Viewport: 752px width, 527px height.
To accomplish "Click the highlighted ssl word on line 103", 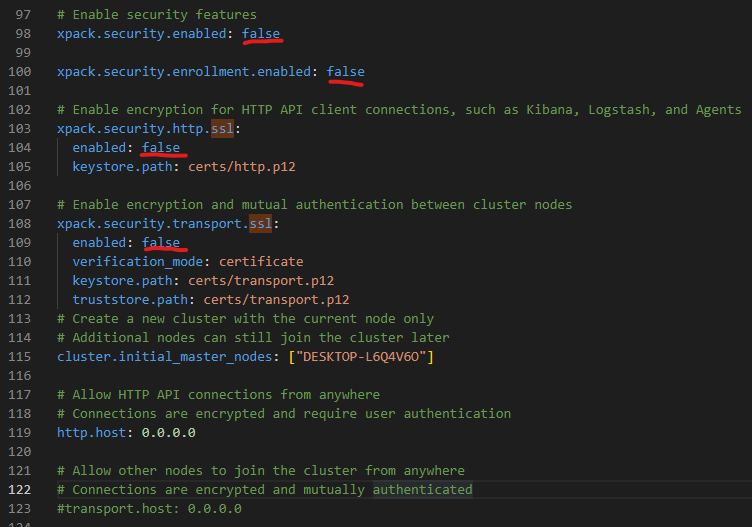I will [x=223, y=128].
